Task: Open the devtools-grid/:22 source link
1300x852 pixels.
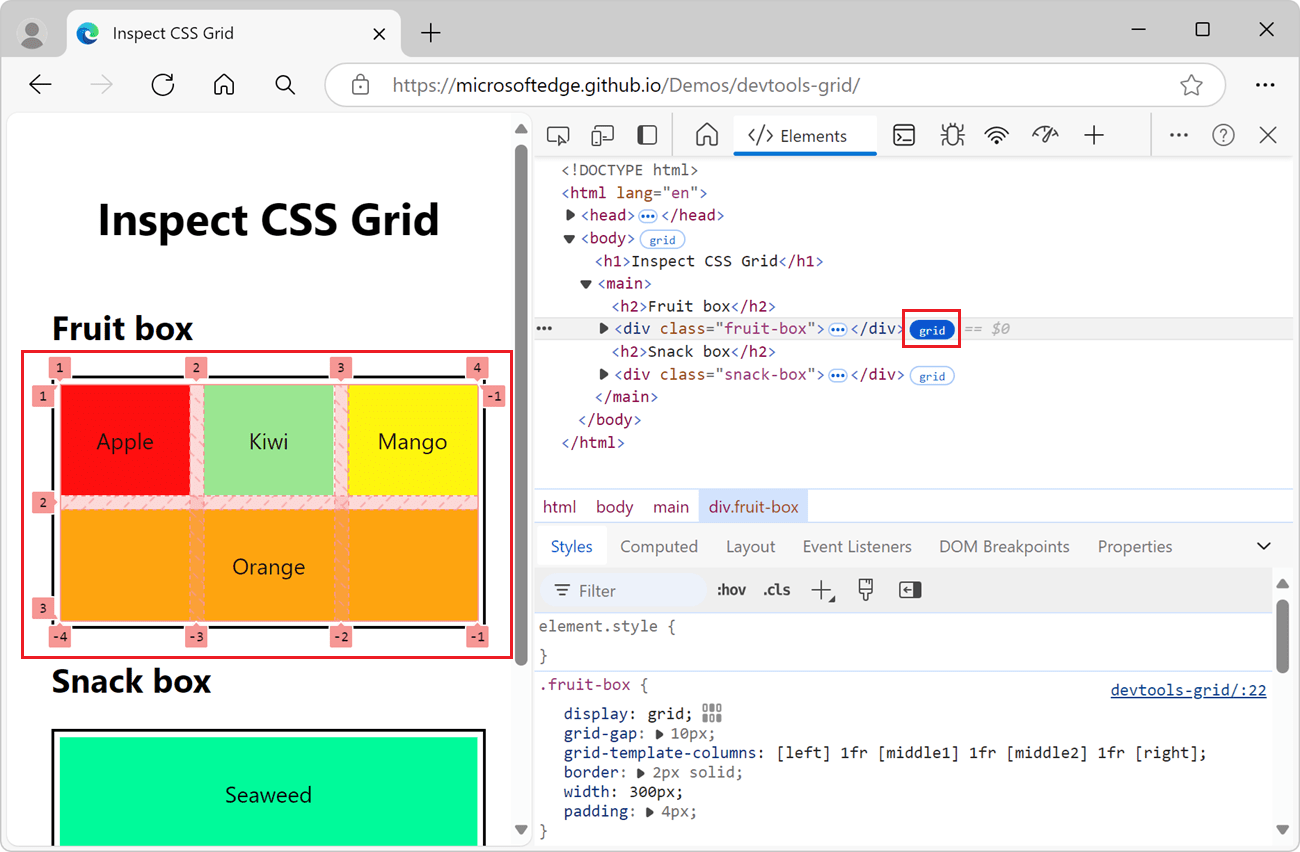Action: tap(1188, 689)
